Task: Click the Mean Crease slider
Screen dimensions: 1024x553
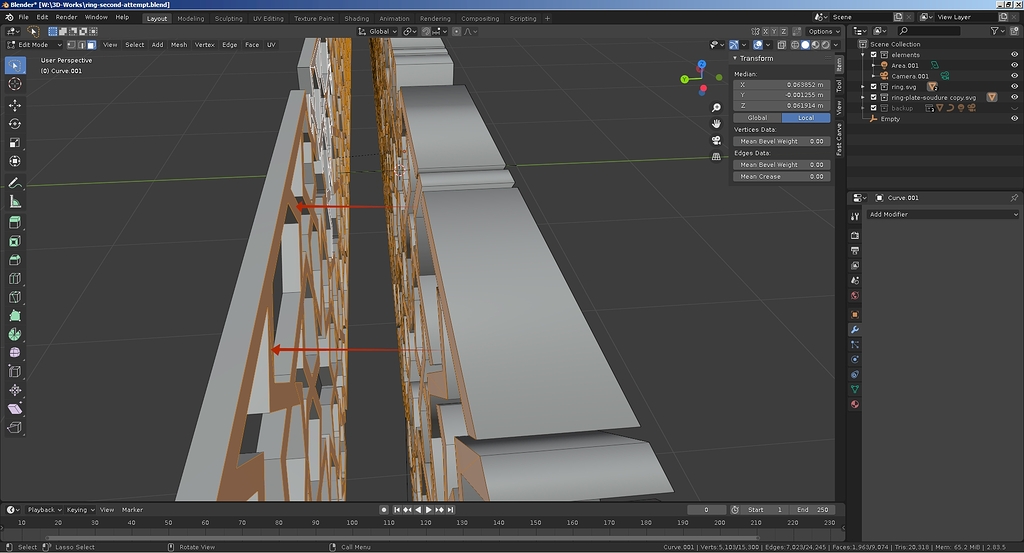Action: [782, 177]
